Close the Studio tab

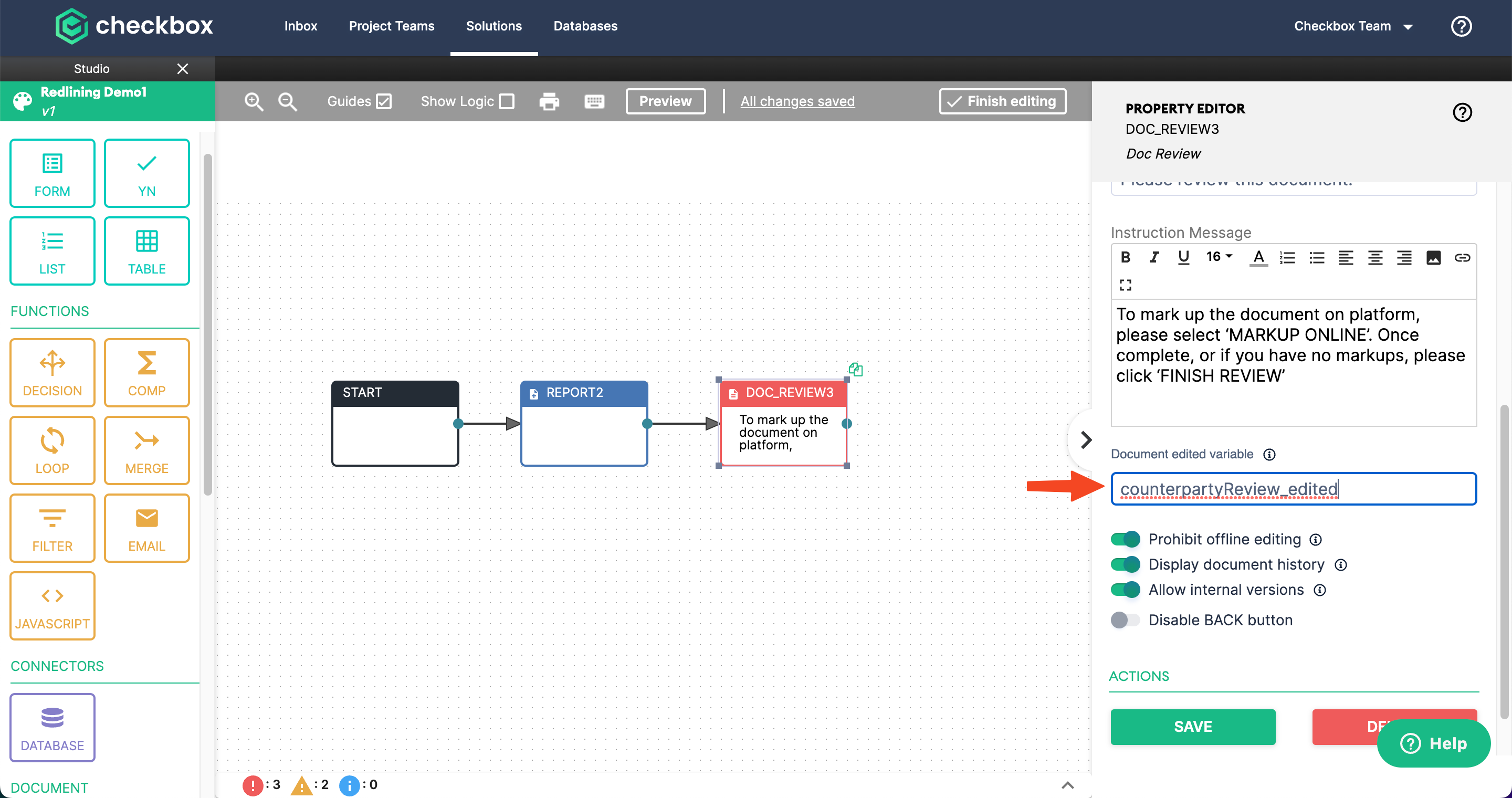183,69
